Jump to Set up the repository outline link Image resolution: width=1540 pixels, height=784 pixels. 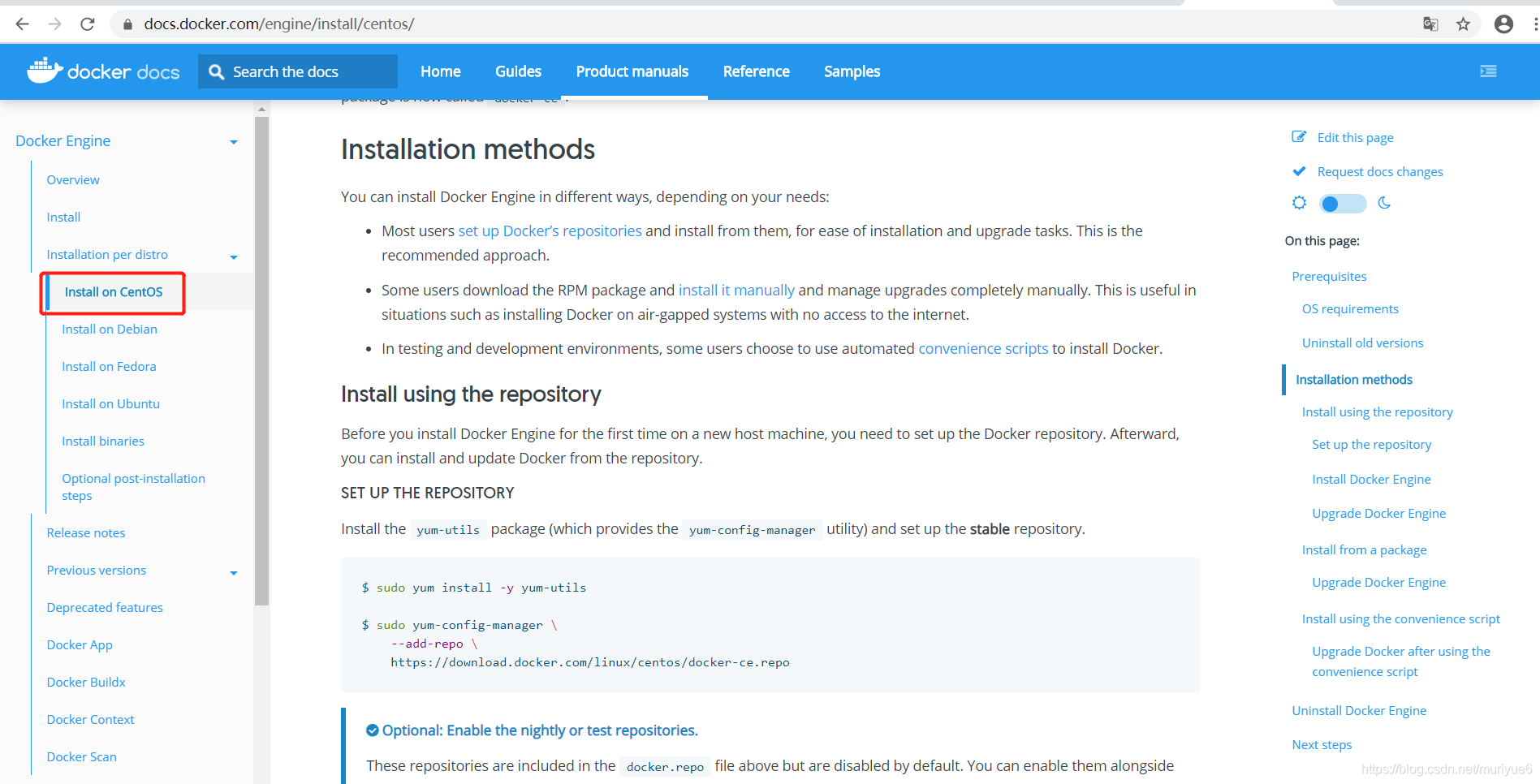[1371, 445]
